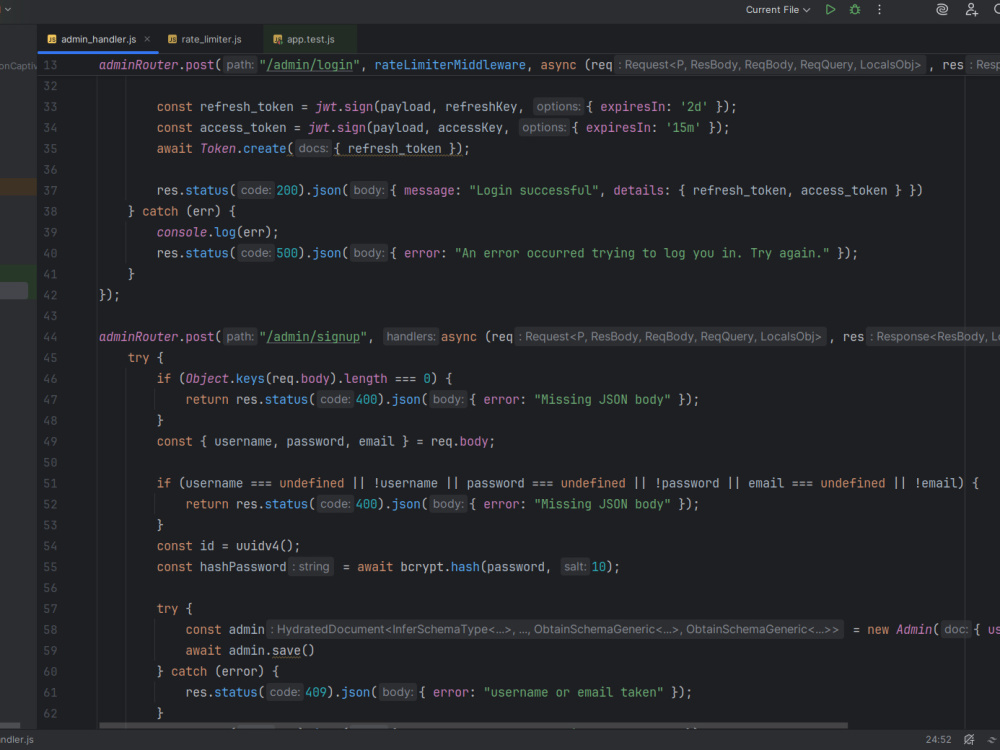
Task: Click bcrypt.hash call on line 55
Action: tap(440, 567)
